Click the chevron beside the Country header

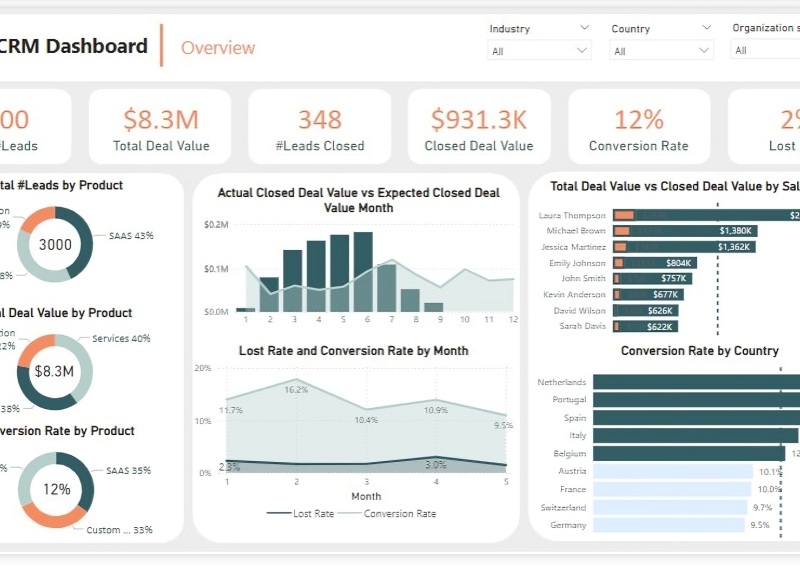click(706, 29)
